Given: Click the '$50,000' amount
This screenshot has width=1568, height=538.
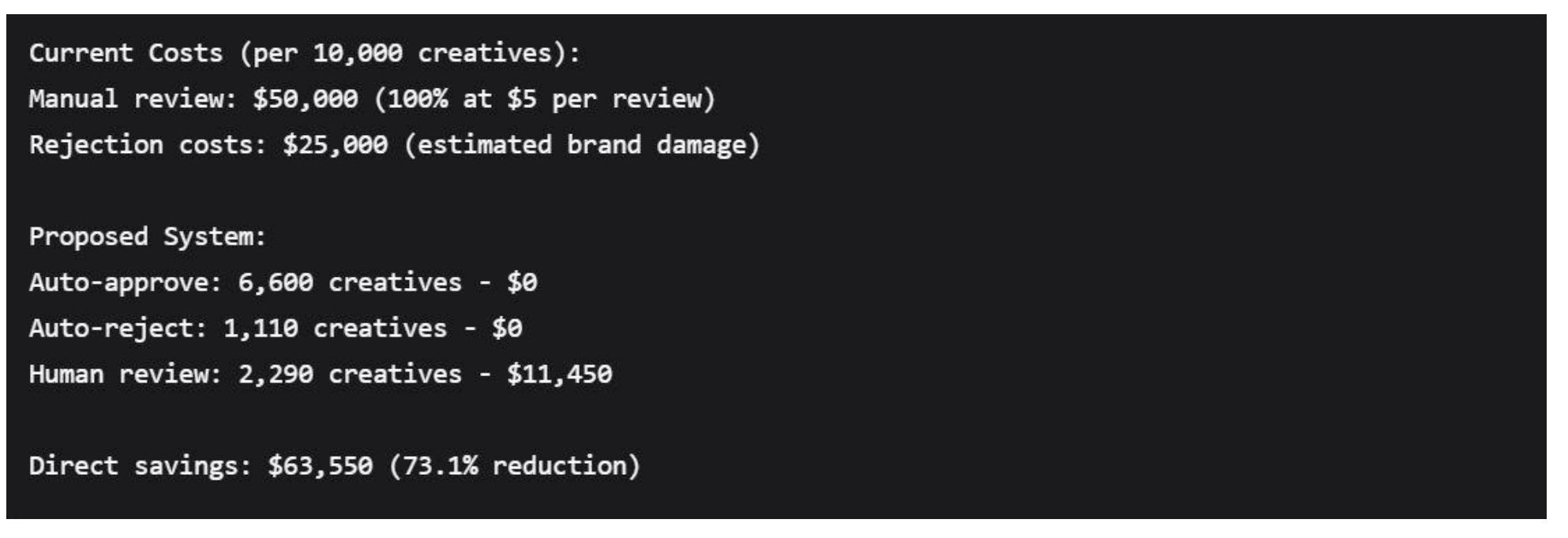Looking at the screenshot, I should pyautogui.click(x=305, y=99).
